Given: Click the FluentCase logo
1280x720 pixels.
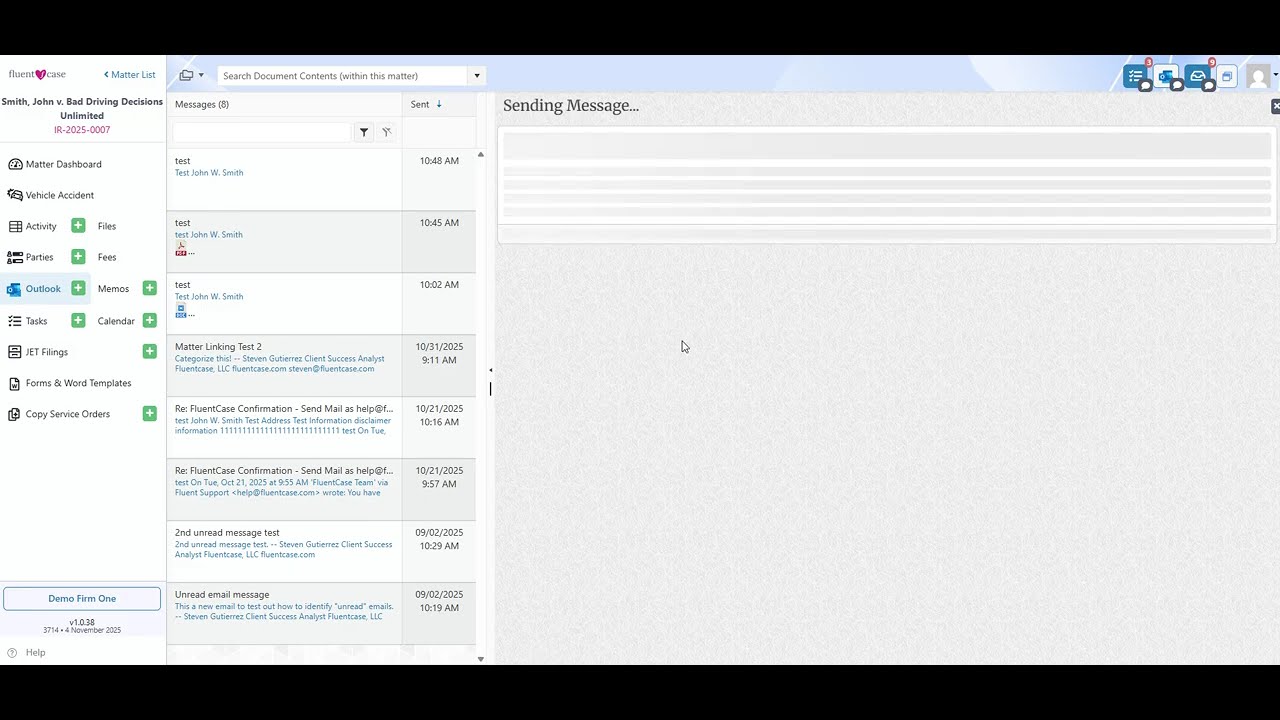Looking at the screenshot, I should pyautogui.click(x=37, y=75).
